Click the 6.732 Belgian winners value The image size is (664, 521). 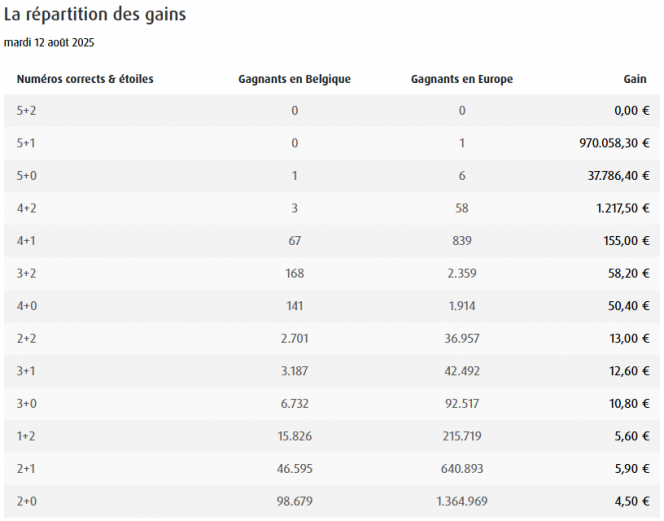pos(295,404)
